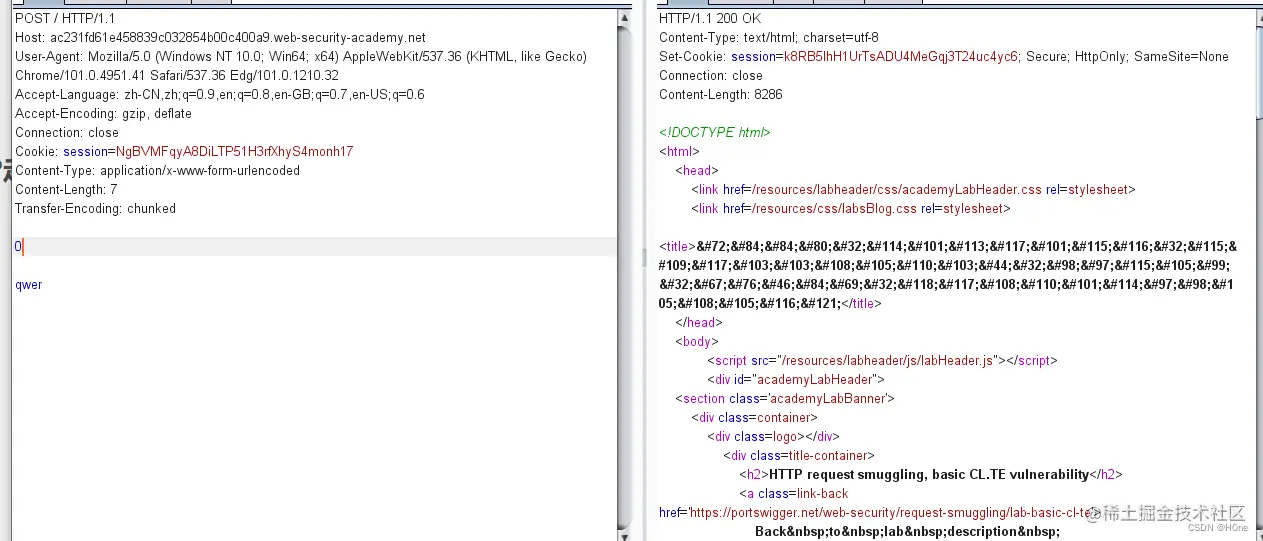This screenshot has width=1263, height=541.
Task: Click the section class='academyLabBanner' line
Action: (x=785, y=398)
